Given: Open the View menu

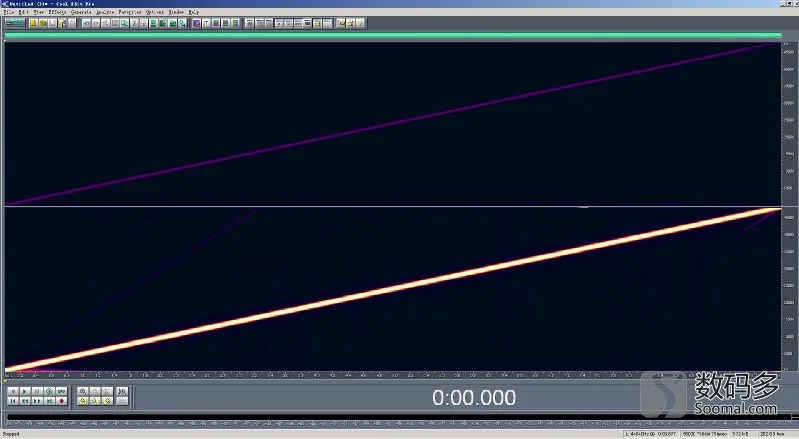Looking at the screenshot, I should pos(39,12).
